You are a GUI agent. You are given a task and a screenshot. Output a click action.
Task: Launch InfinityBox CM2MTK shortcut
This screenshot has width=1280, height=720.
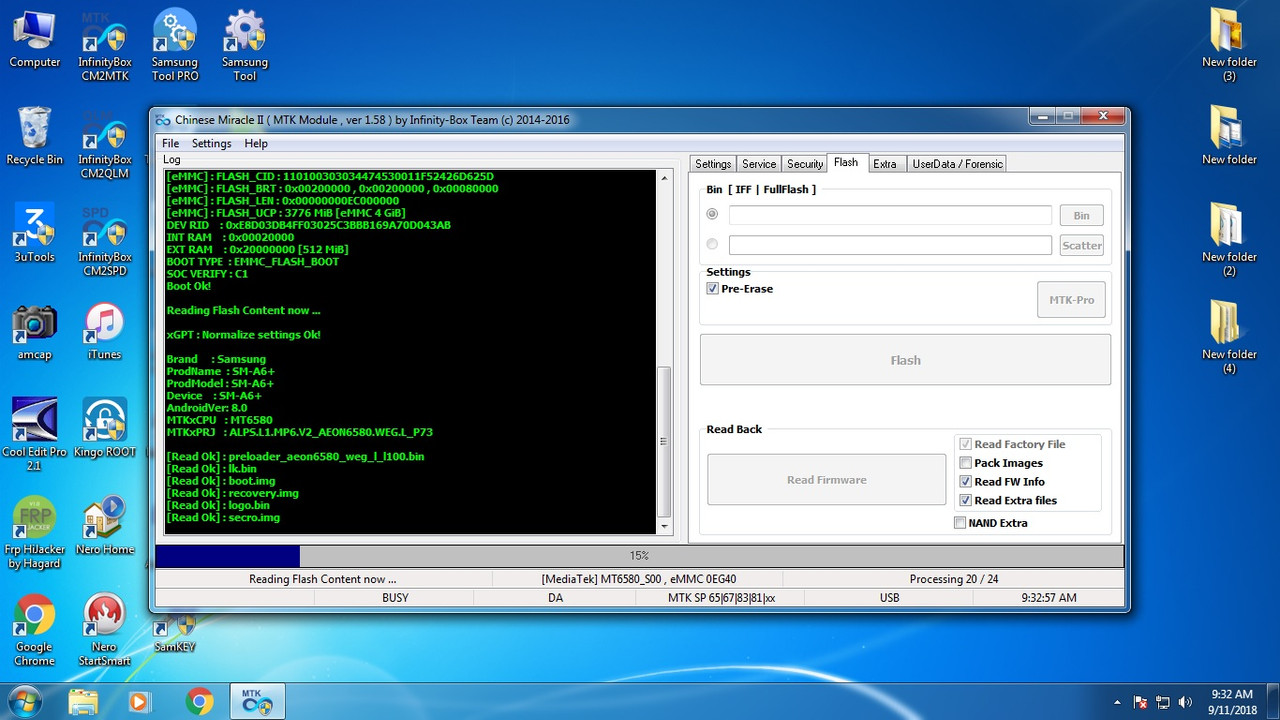(105, 46)
